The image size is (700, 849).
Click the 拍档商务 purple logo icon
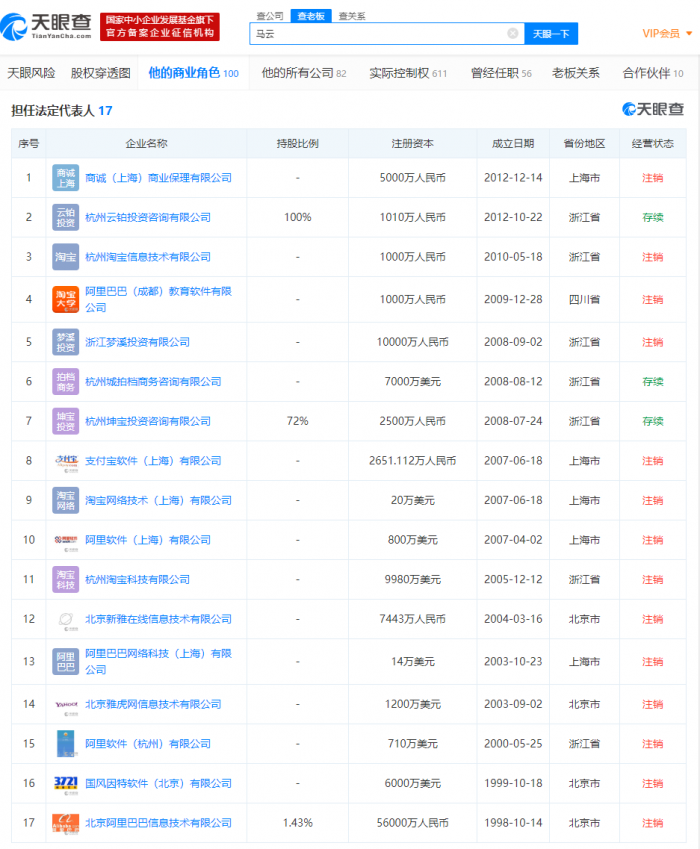coord(65,381)
